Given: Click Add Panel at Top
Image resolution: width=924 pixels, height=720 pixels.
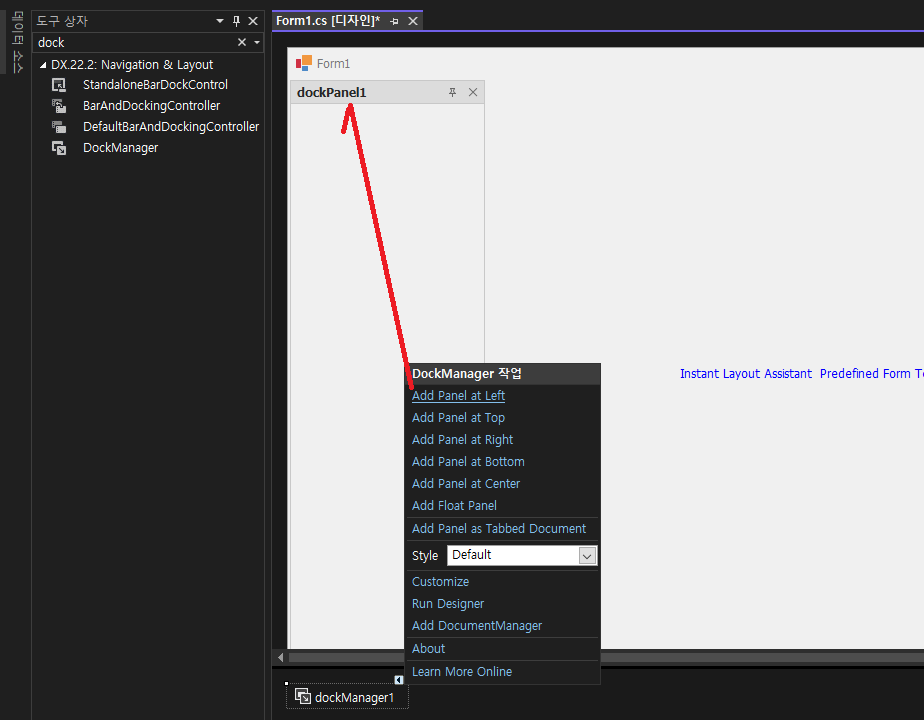Looking at the screenshot, I should 458,418.
